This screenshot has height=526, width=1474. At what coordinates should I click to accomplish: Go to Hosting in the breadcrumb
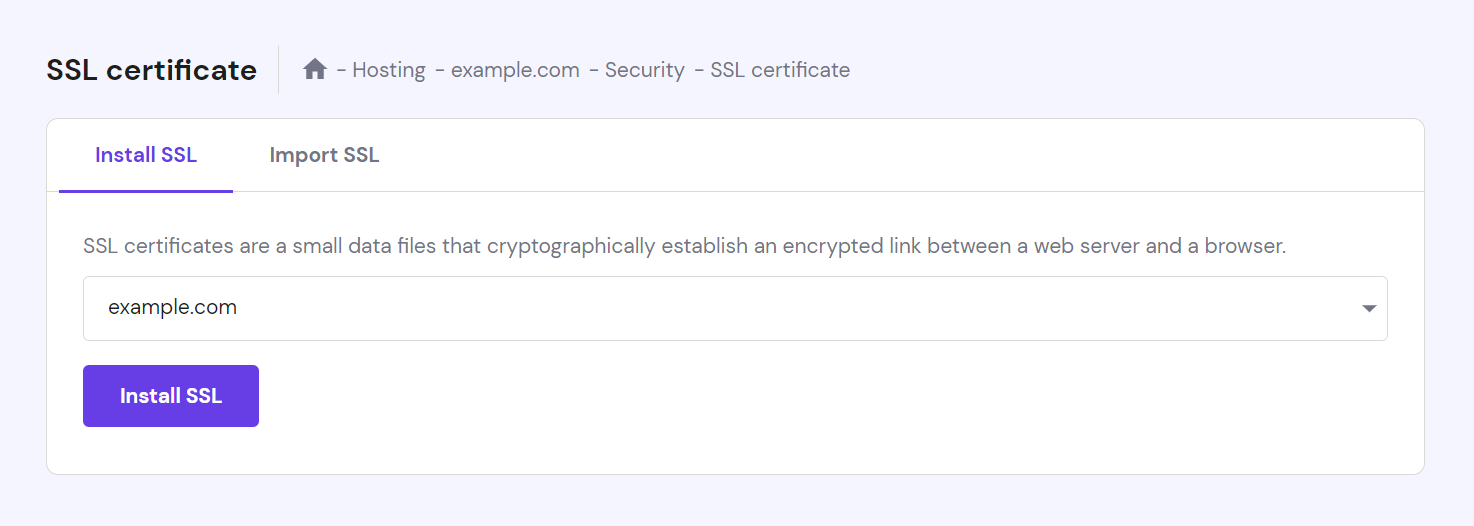click(x=388, y=70)
